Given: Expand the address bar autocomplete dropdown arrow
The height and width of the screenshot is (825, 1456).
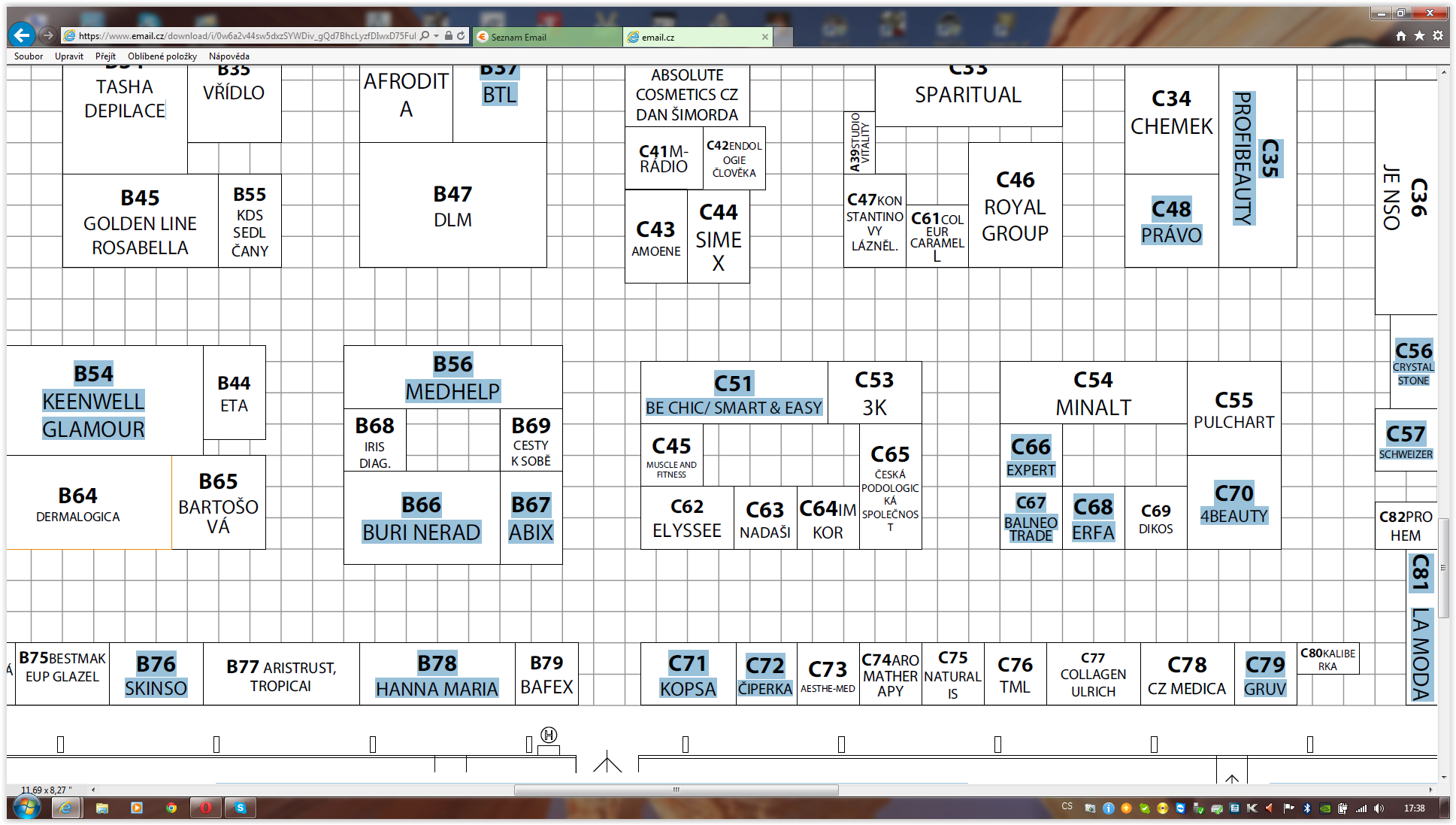Looking at the screenshot, I should point(436,35).
